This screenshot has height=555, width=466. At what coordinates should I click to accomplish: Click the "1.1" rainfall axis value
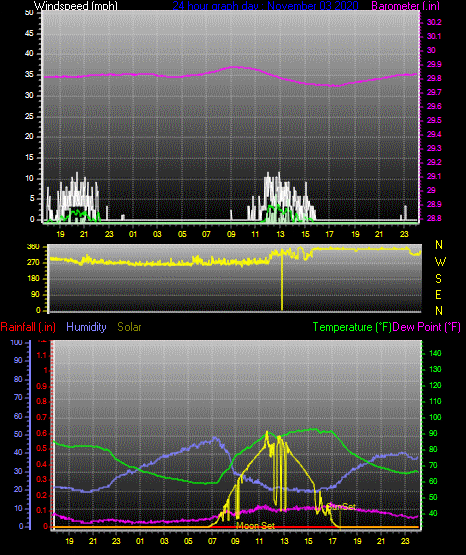point(42,355)
